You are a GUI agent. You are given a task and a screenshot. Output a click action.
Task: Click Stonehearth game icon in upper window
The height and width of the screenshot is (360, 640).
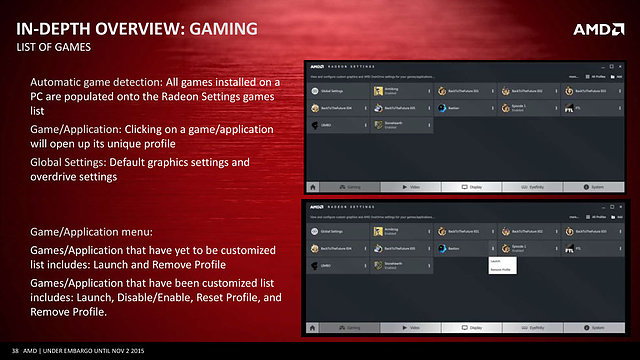coord(378,125)
